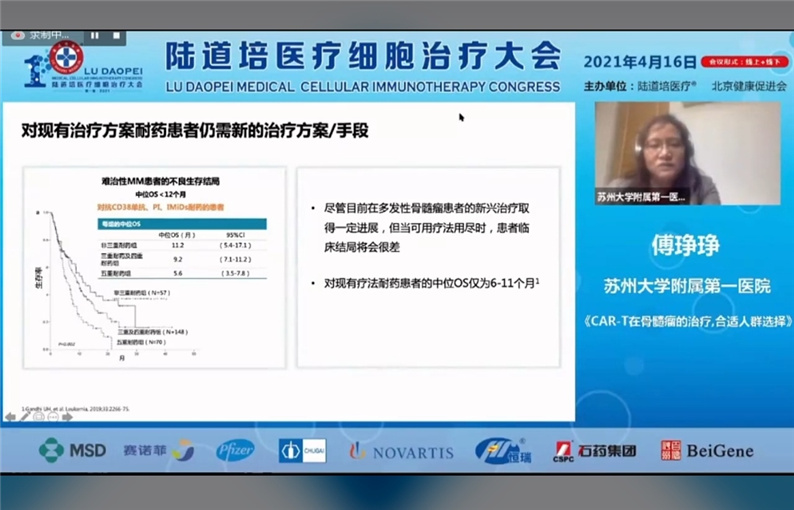Click the CSPC 石药集团 sponsor logo
The image size is (794, 510).
coord(595,450)
